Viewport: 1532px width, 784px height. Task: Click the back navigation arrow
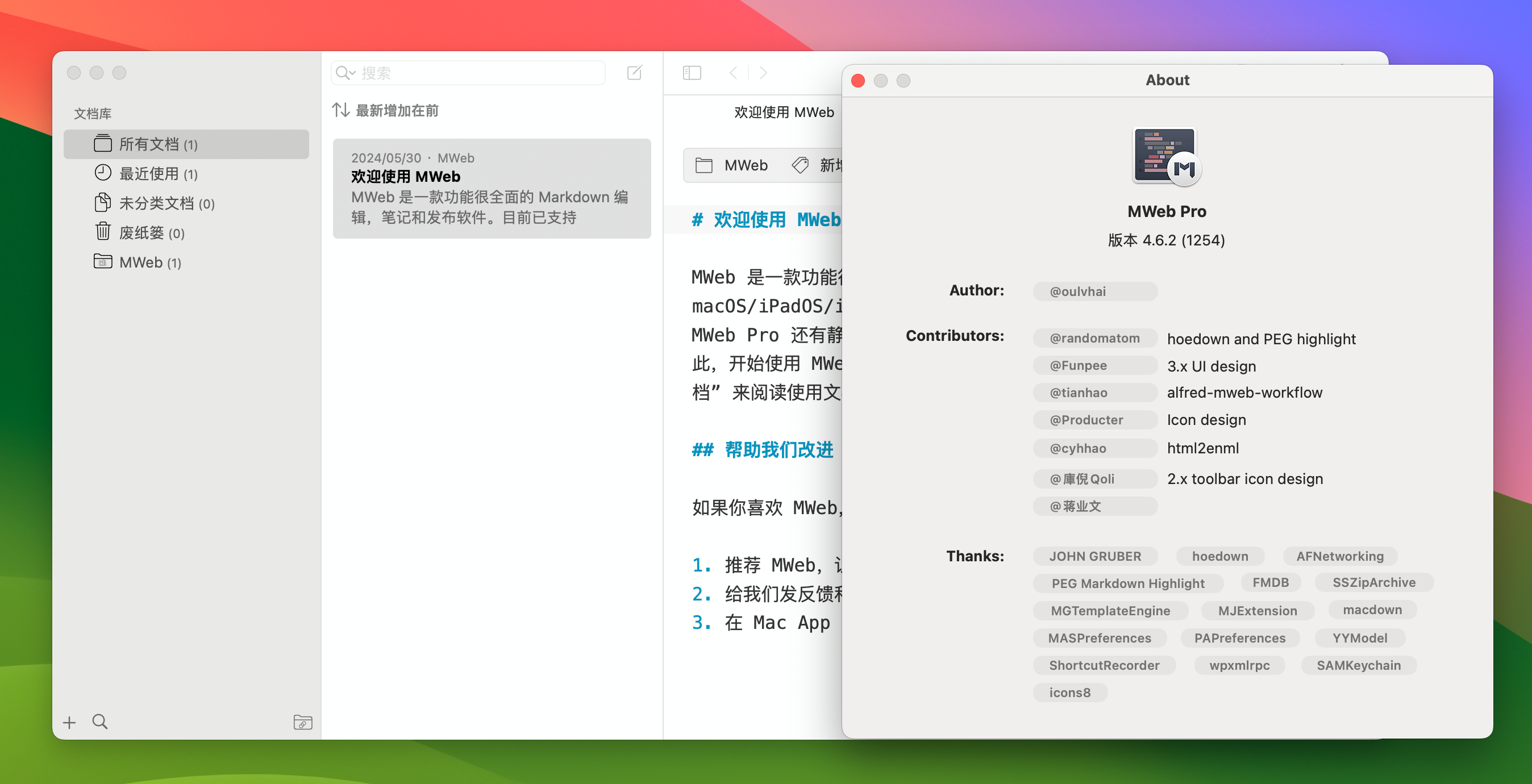[733, 73]
